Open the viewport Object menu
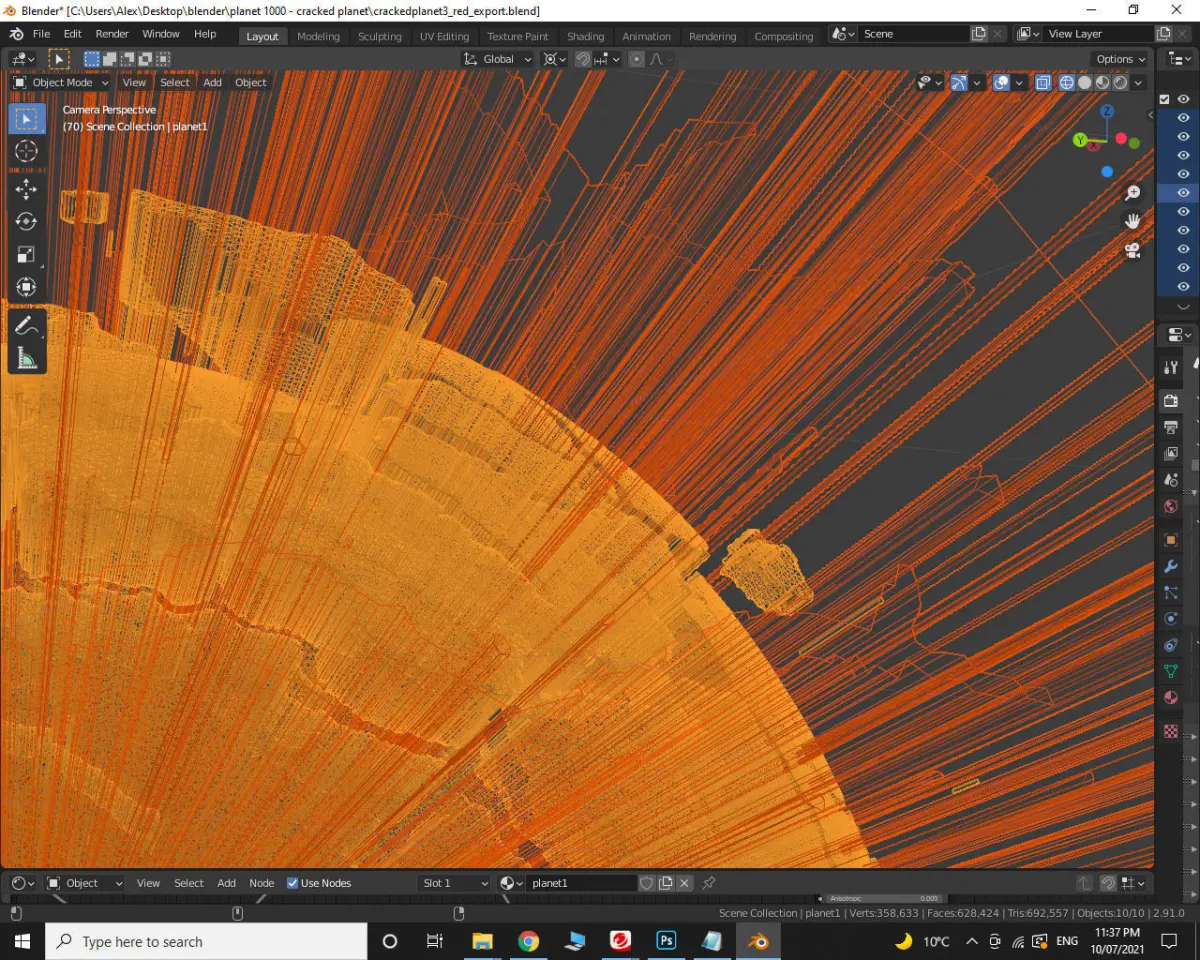Viewport: 1200px width, 960px height. coord(250,83)
